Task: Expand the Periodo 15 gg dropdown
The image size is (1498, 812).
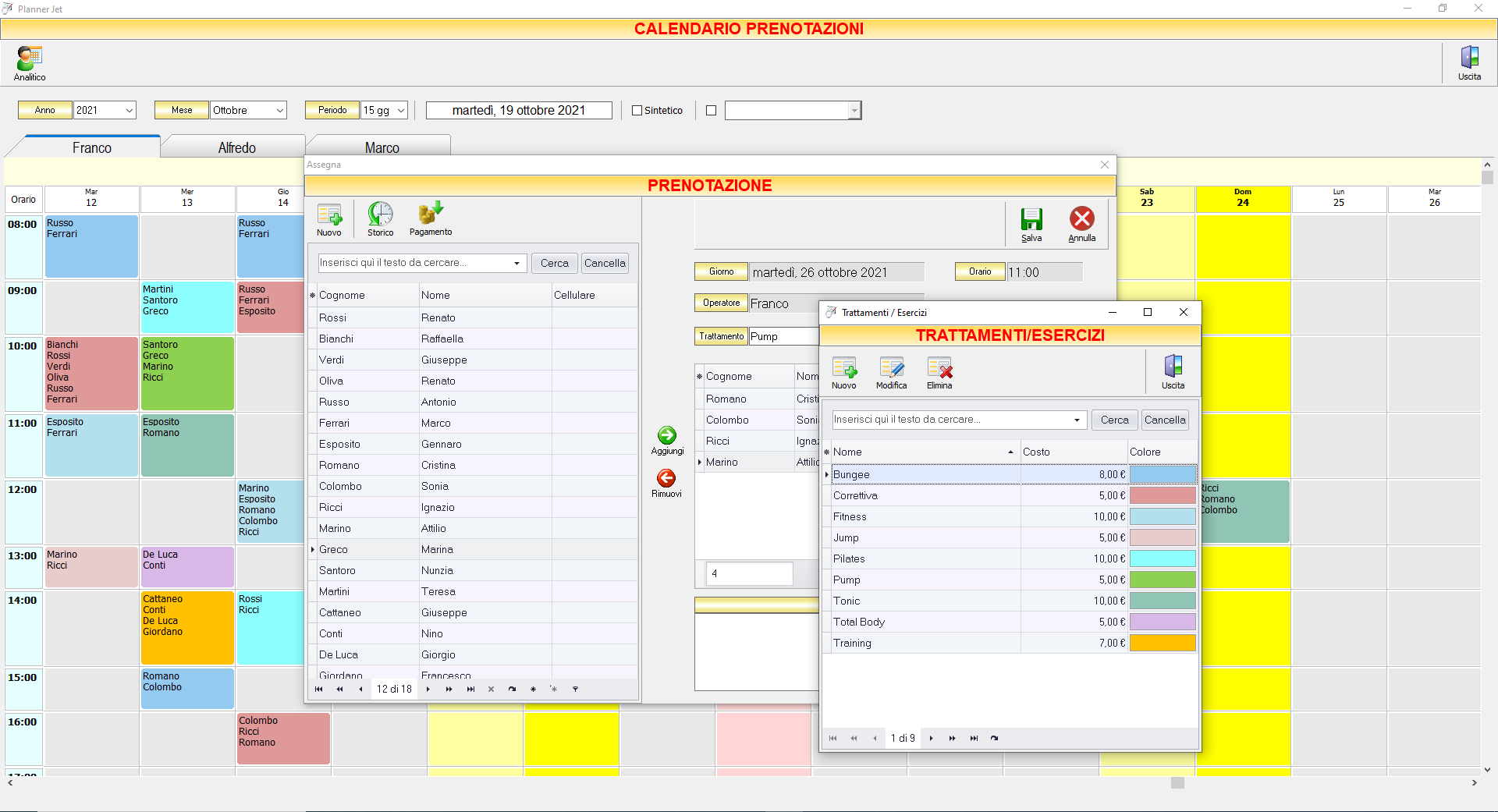Action: 401,111
